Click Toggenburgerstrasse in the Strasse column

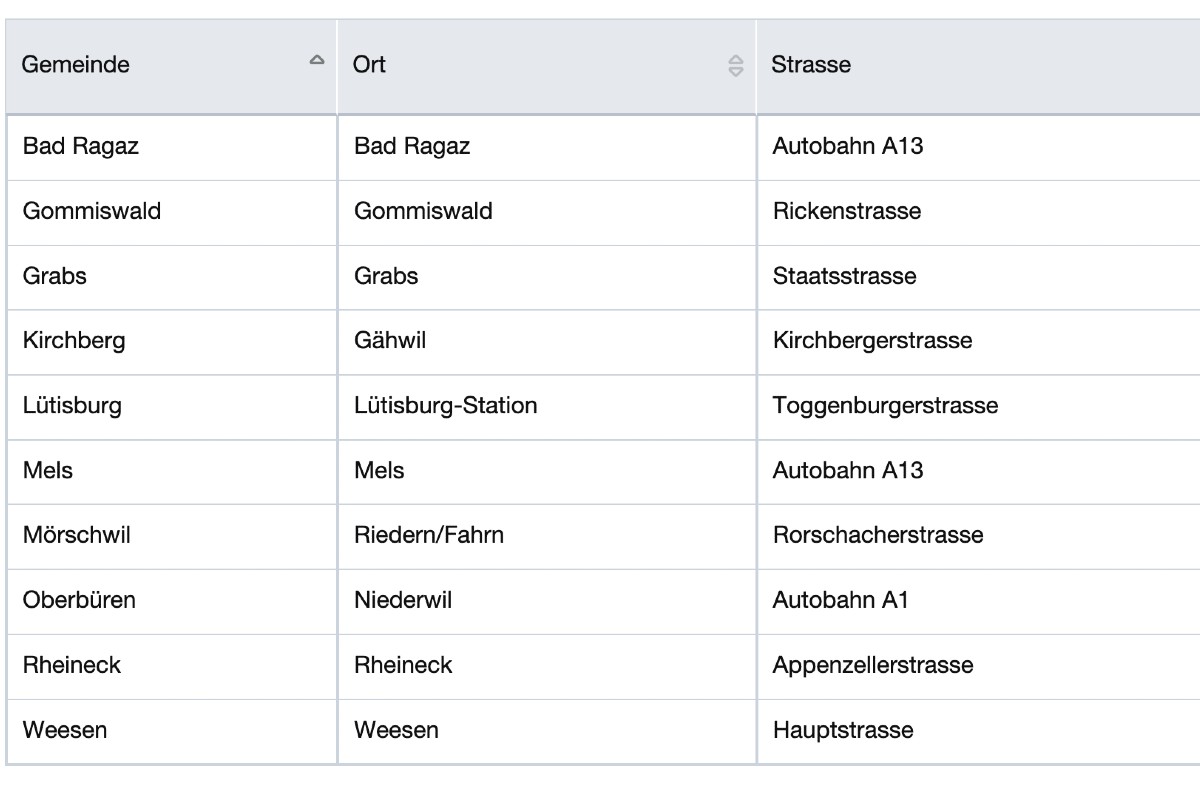coord(884,406)
